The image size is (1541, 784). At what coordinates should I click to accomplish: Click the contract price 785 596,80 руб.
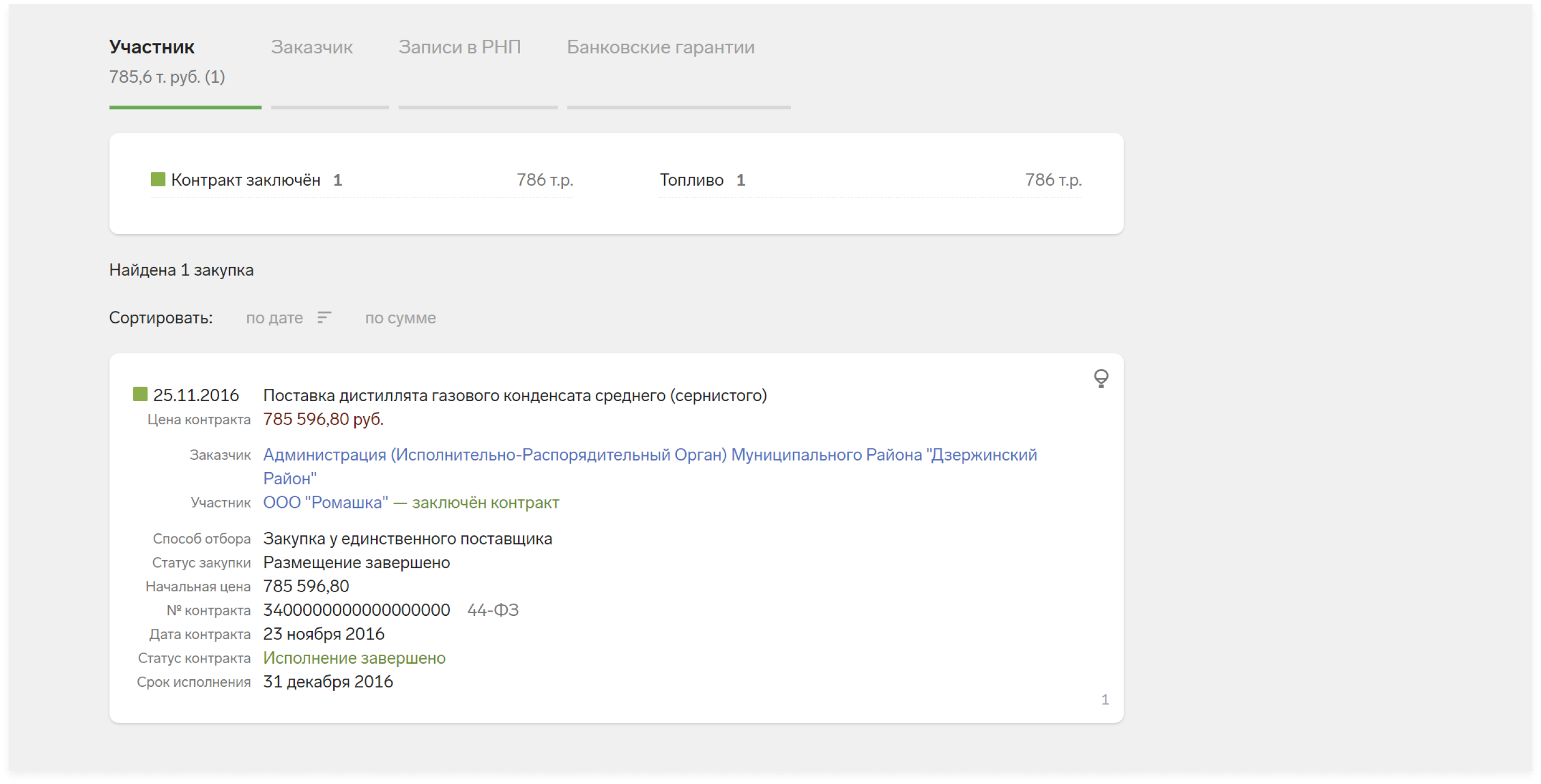pos(323,419)
